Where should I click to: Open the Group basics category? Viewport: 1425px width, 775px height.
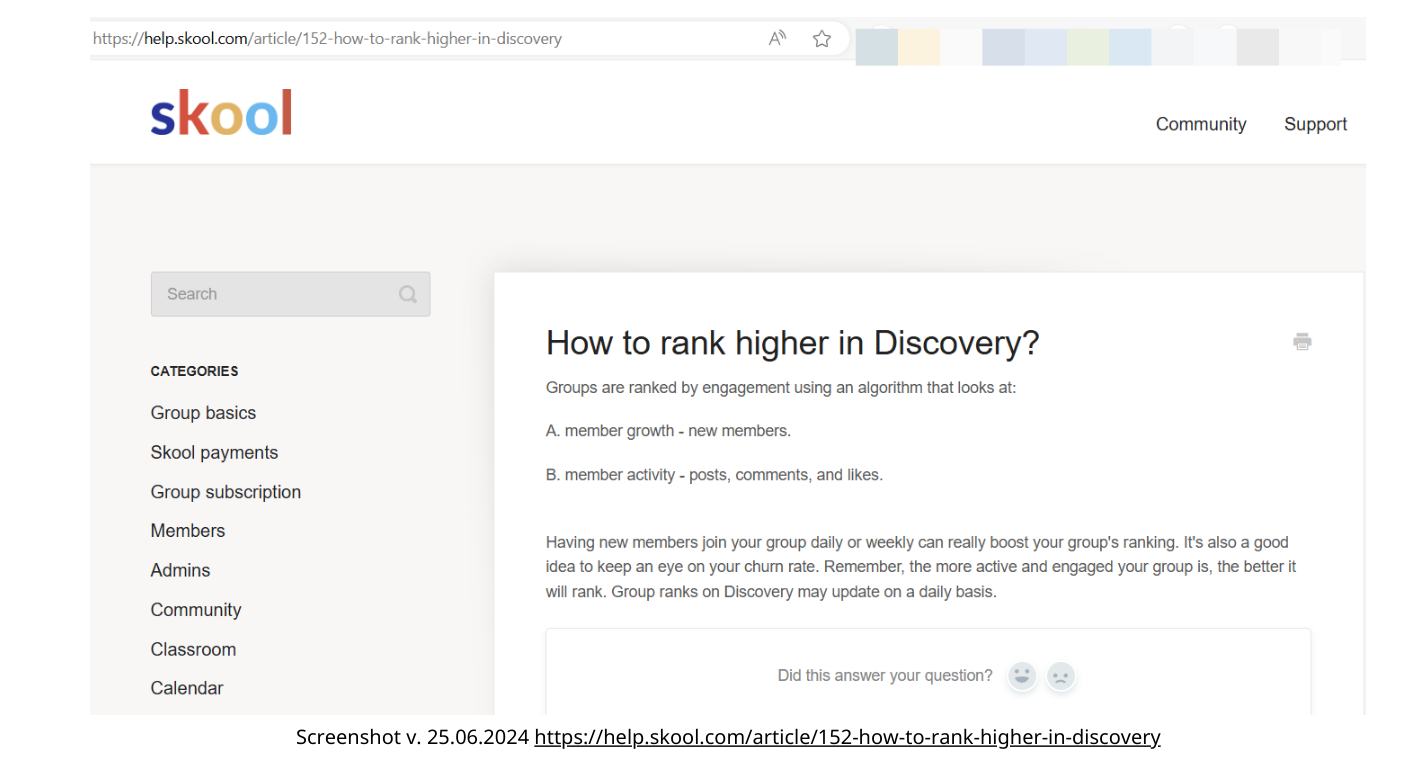[x=203, y=413]
